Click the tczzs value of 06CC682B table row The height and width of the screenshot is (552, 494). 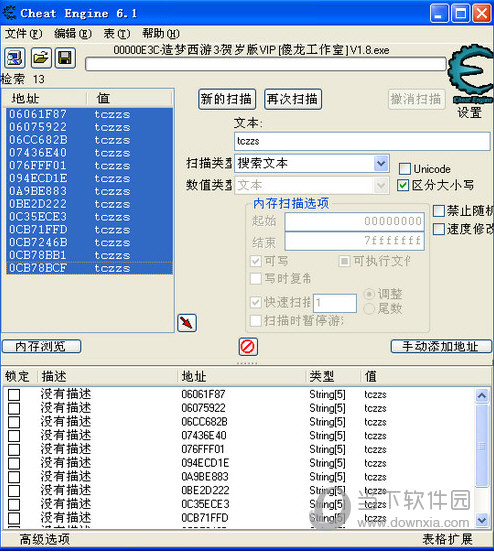(x=375, y=422)
